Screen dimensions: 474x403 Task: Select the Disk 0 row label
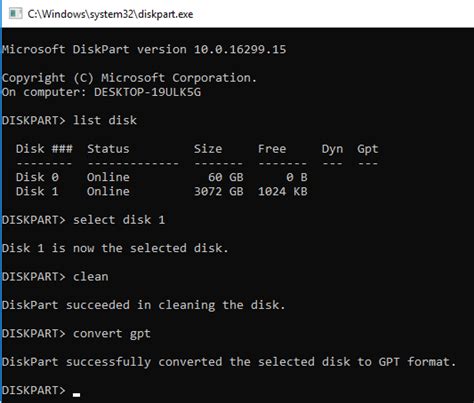tap(37, 177)
